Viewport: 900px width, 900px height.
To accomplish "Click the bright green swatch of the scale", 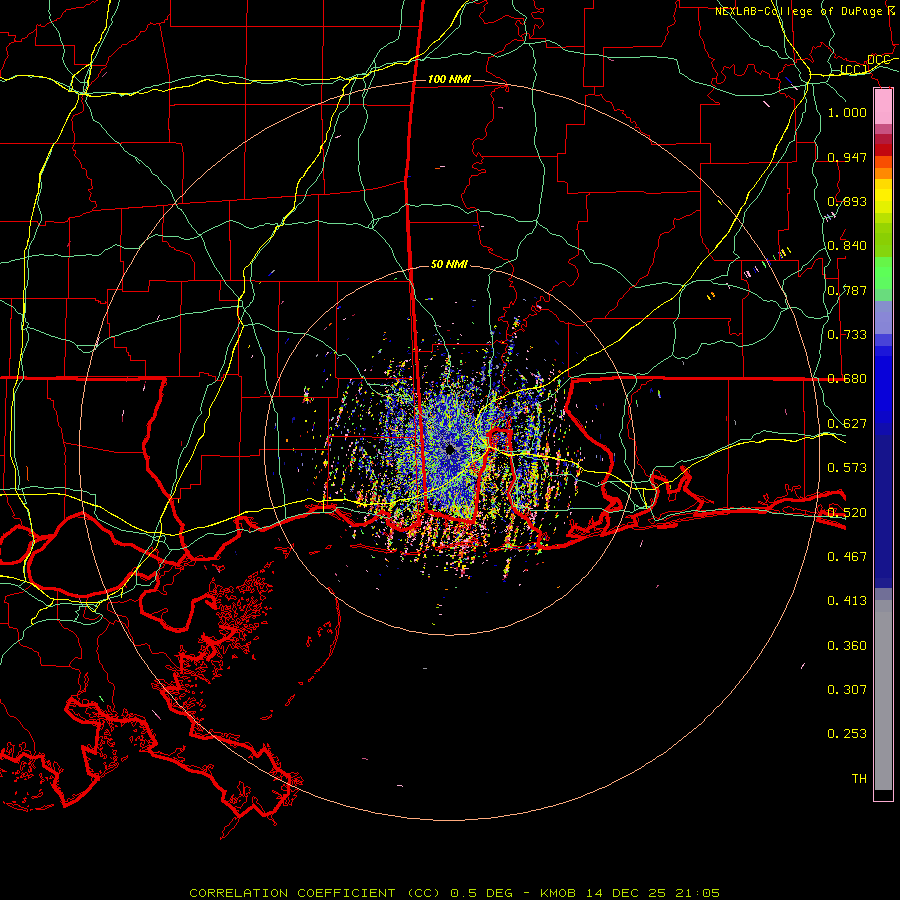I will [883, 273].
